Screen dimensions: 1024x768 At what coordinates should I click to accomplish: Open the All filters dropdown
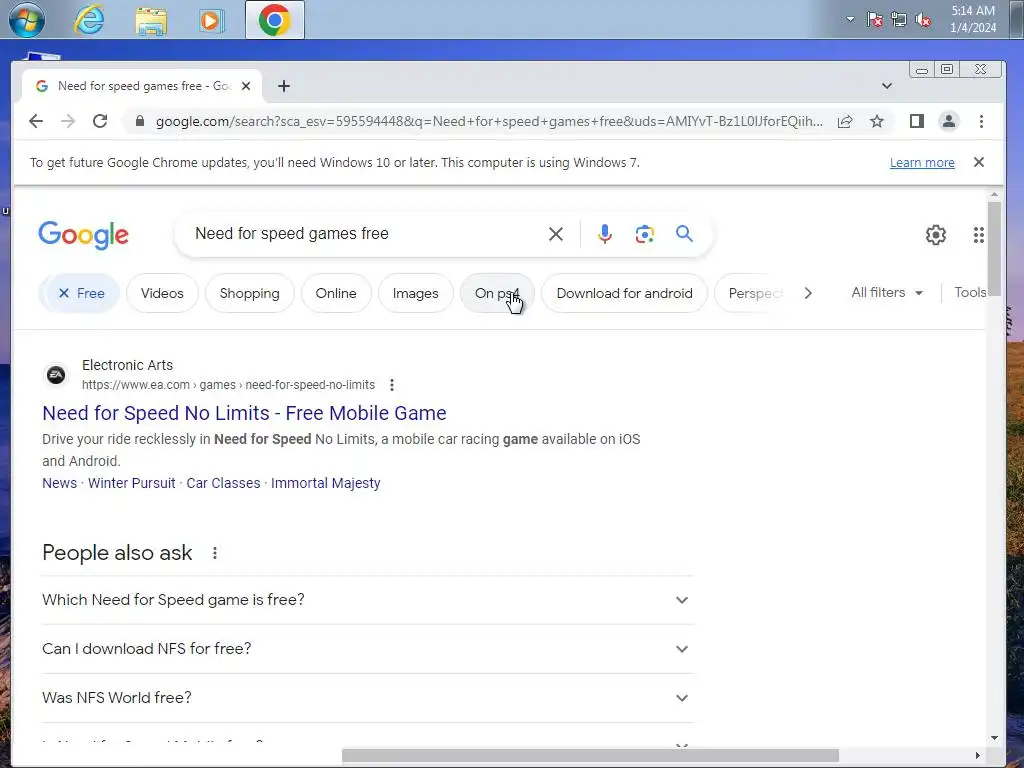[x=887, y=293]
